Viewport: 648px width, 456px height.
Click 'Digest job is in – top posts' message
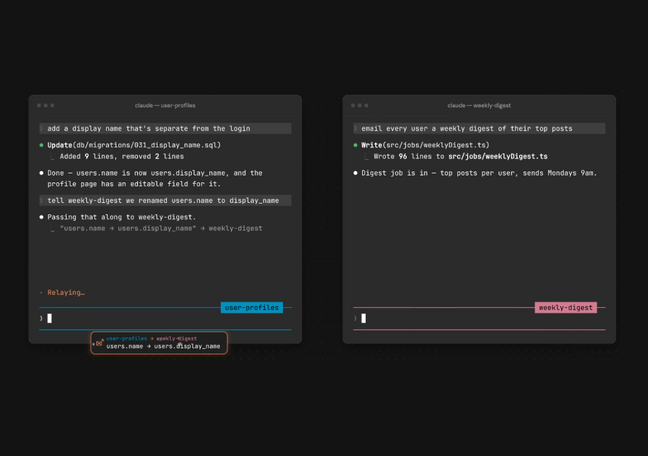click(x=479, y=173)
